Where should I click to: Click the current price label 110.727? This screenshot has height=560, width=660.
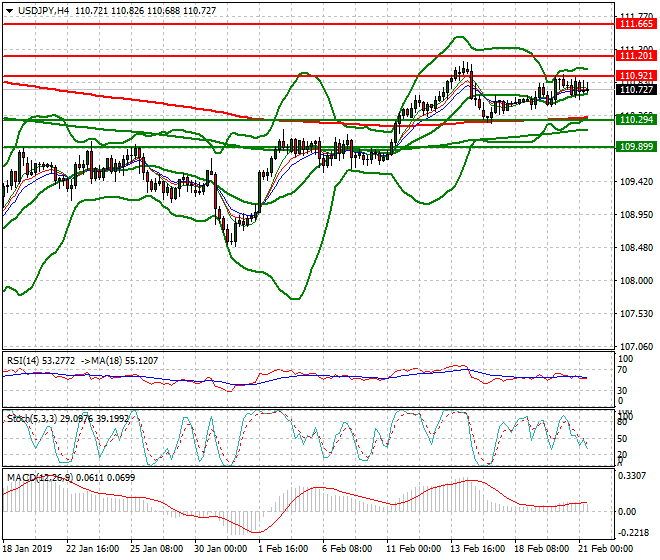tap(636, 90)
